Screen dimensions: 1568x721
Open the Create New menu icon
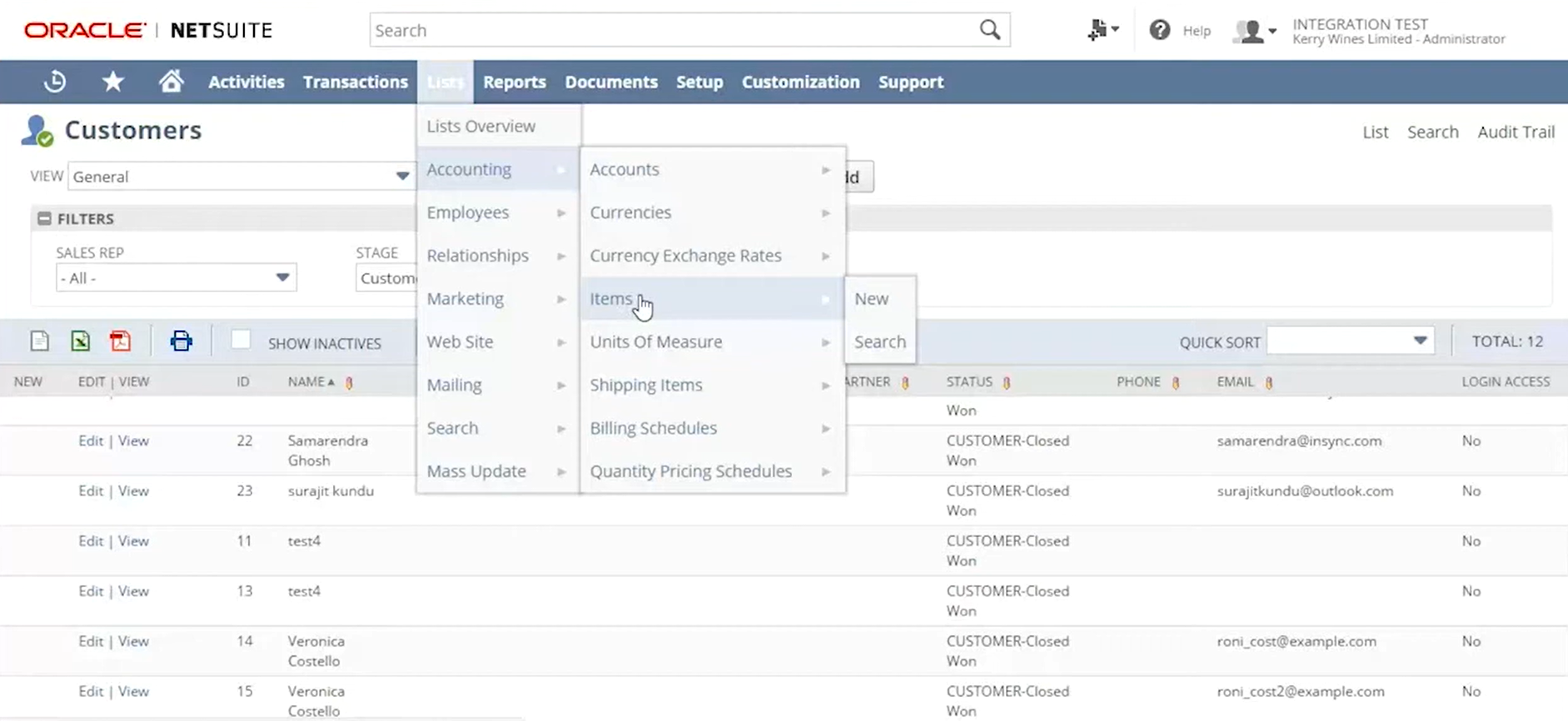pyautogui.click(x=1103, y=30)
